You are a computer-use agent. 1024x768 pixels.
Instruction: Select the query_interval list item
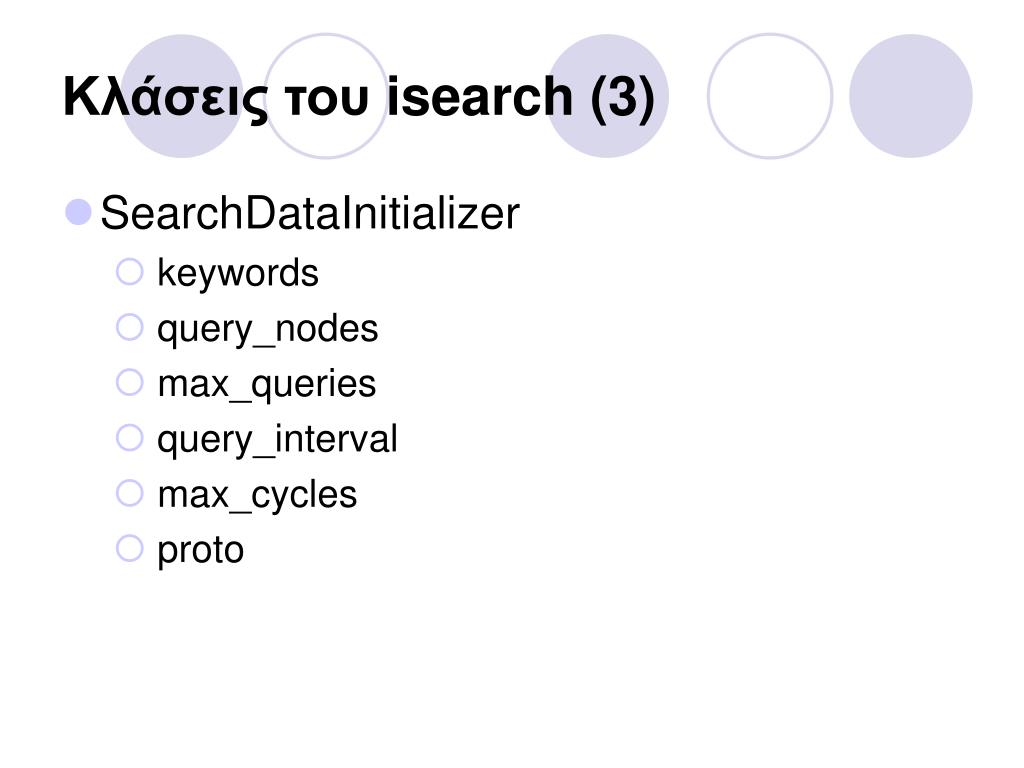coord(277,440)
